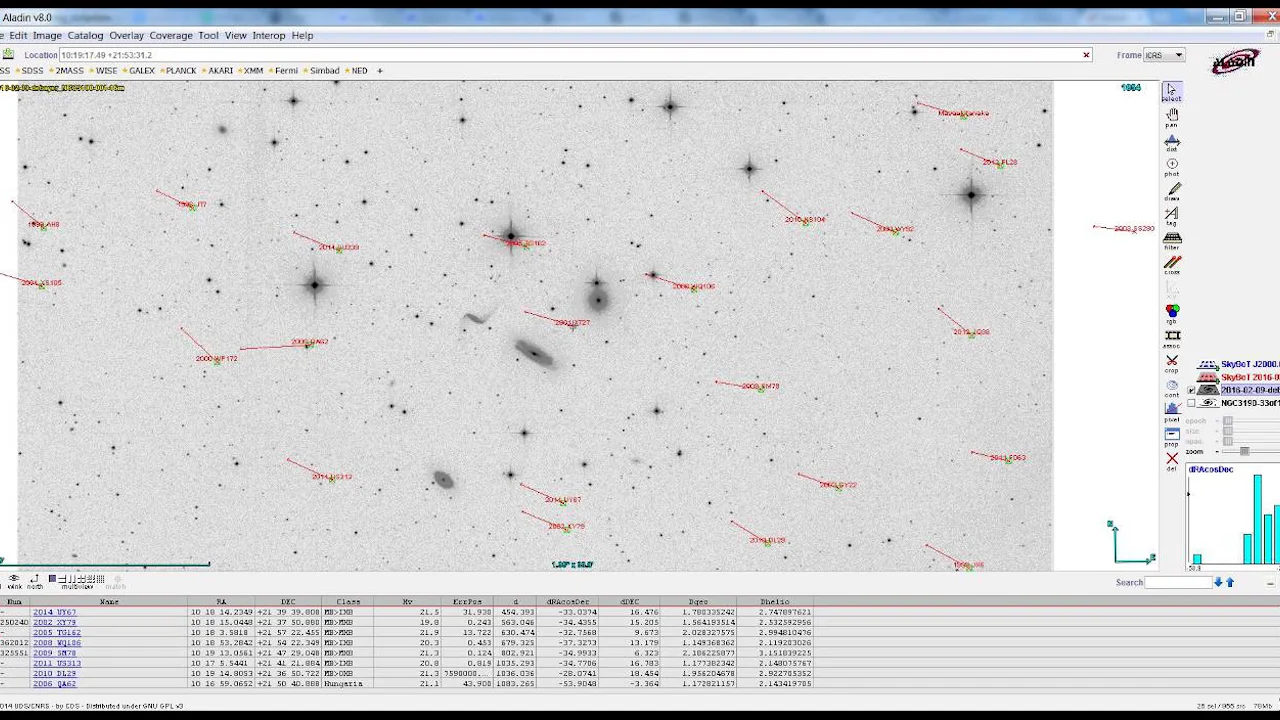Open the Catalog menu
Image resolution: width=1280 pixels, height=720 pixels.
[x=85, y=35]
